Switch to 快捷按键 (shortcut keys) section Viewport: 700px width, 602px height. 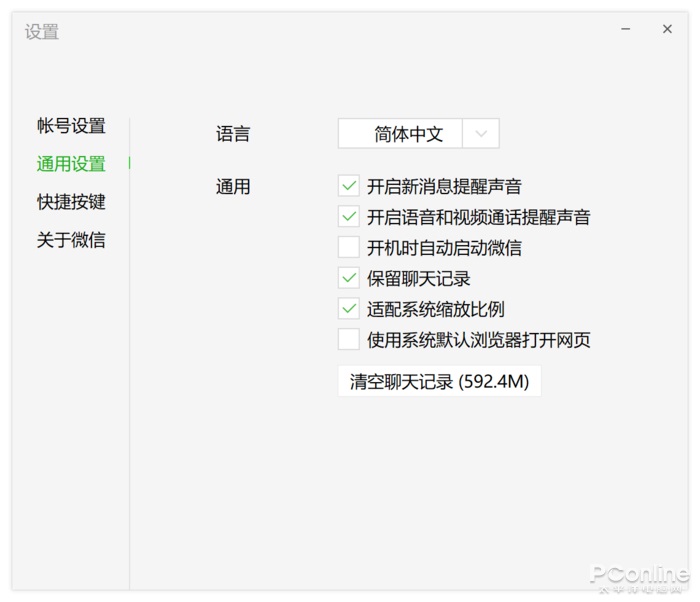pos(71,201)
